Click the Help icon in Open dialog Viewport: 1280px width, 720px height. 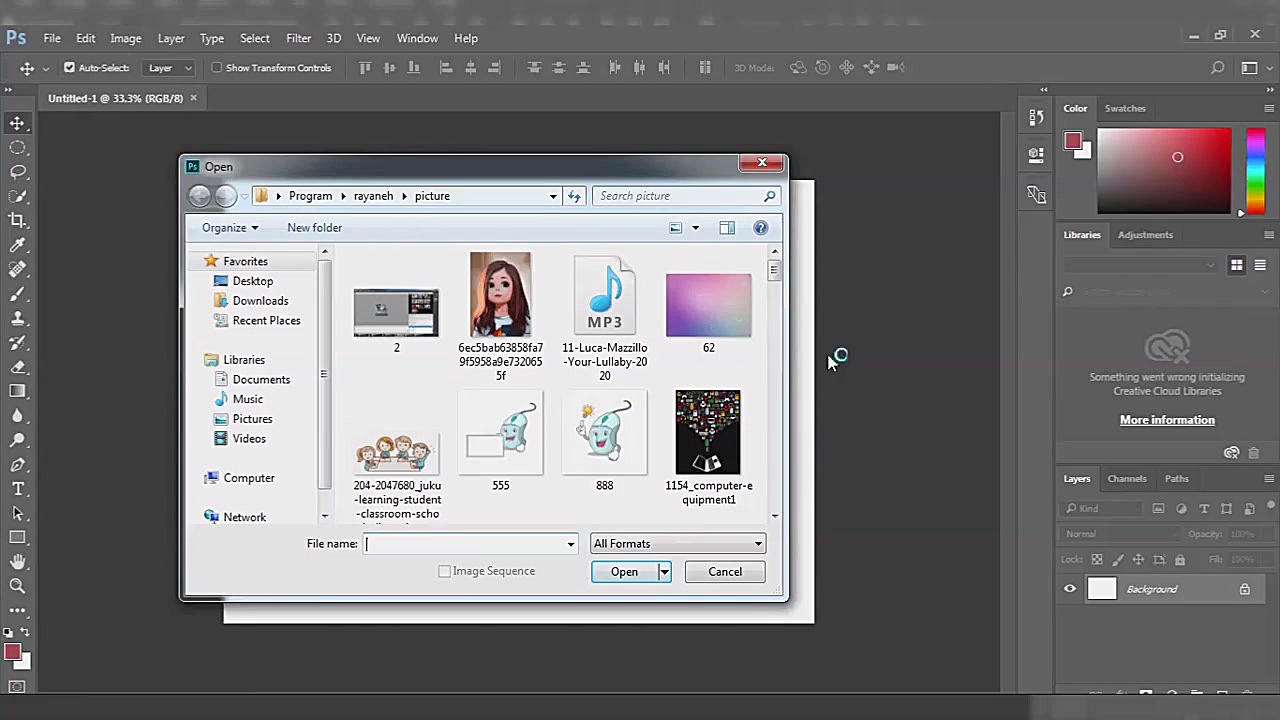tap(760, 228)
